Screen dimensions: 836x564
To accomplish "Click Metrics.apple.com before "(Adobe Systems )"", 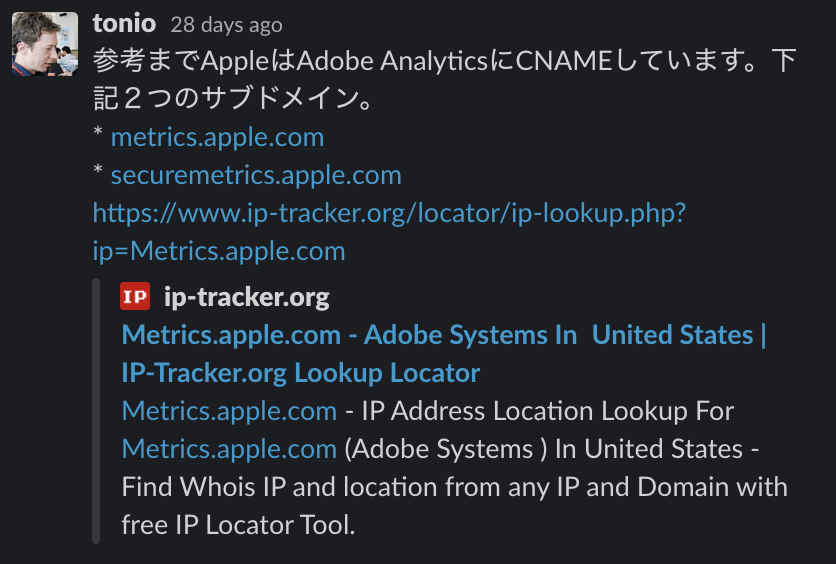I will 229,449.
